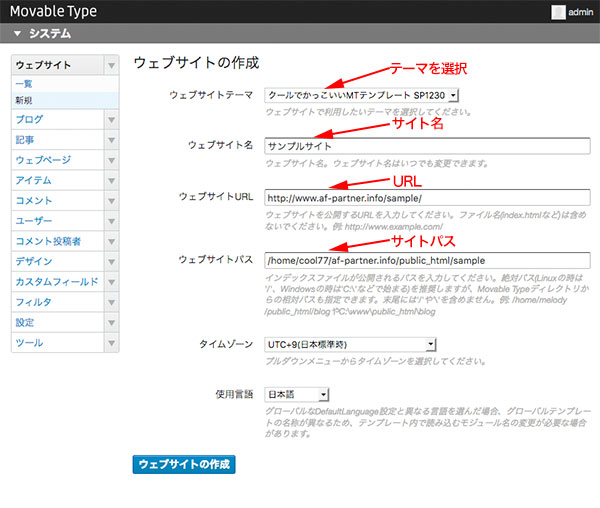Open the カスタムフィールド sidebar menu
This screenshot has height=508, width=600.
[x=57, y=282]
